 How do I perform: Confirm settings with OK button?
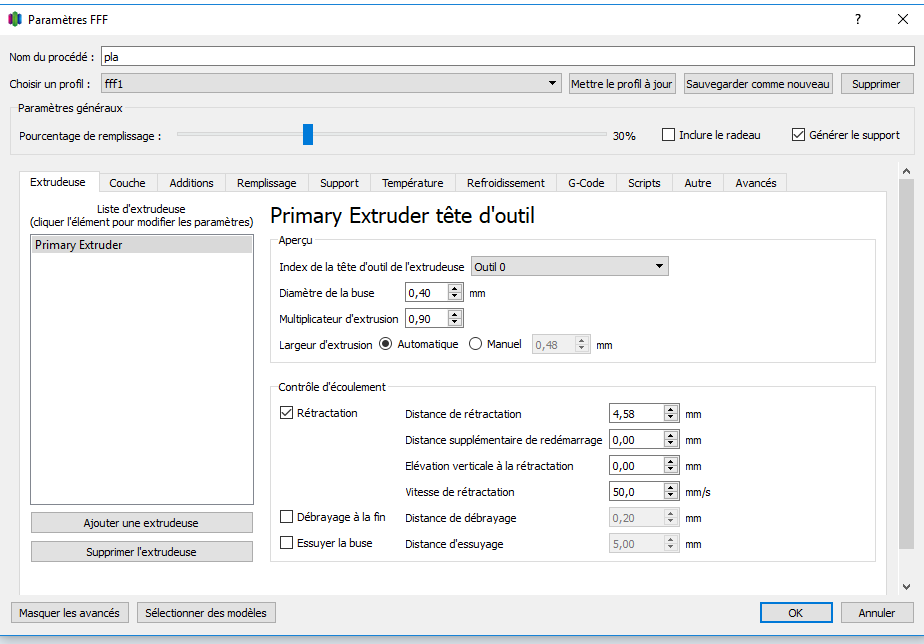coord(796,613)
